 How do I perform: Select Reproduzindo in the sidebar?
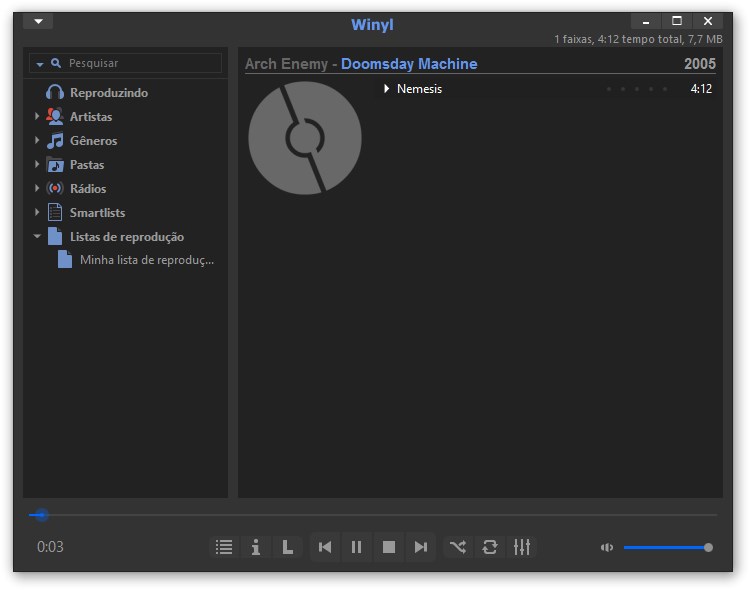pos(108,93)
